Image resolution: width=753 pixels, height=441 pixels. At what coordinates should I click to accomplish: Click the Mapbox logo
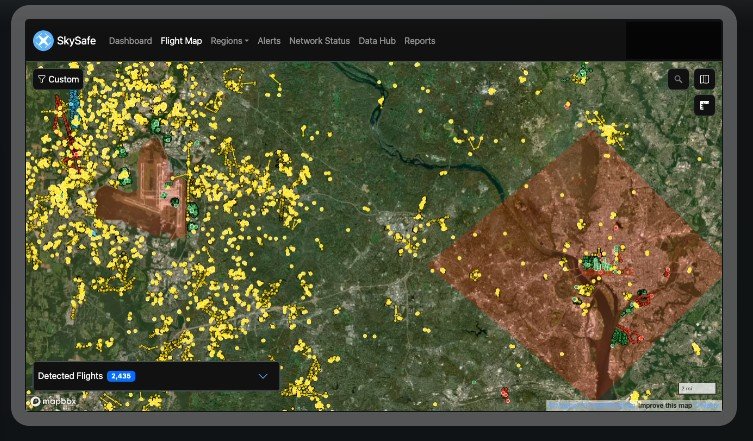click(53, 401)
